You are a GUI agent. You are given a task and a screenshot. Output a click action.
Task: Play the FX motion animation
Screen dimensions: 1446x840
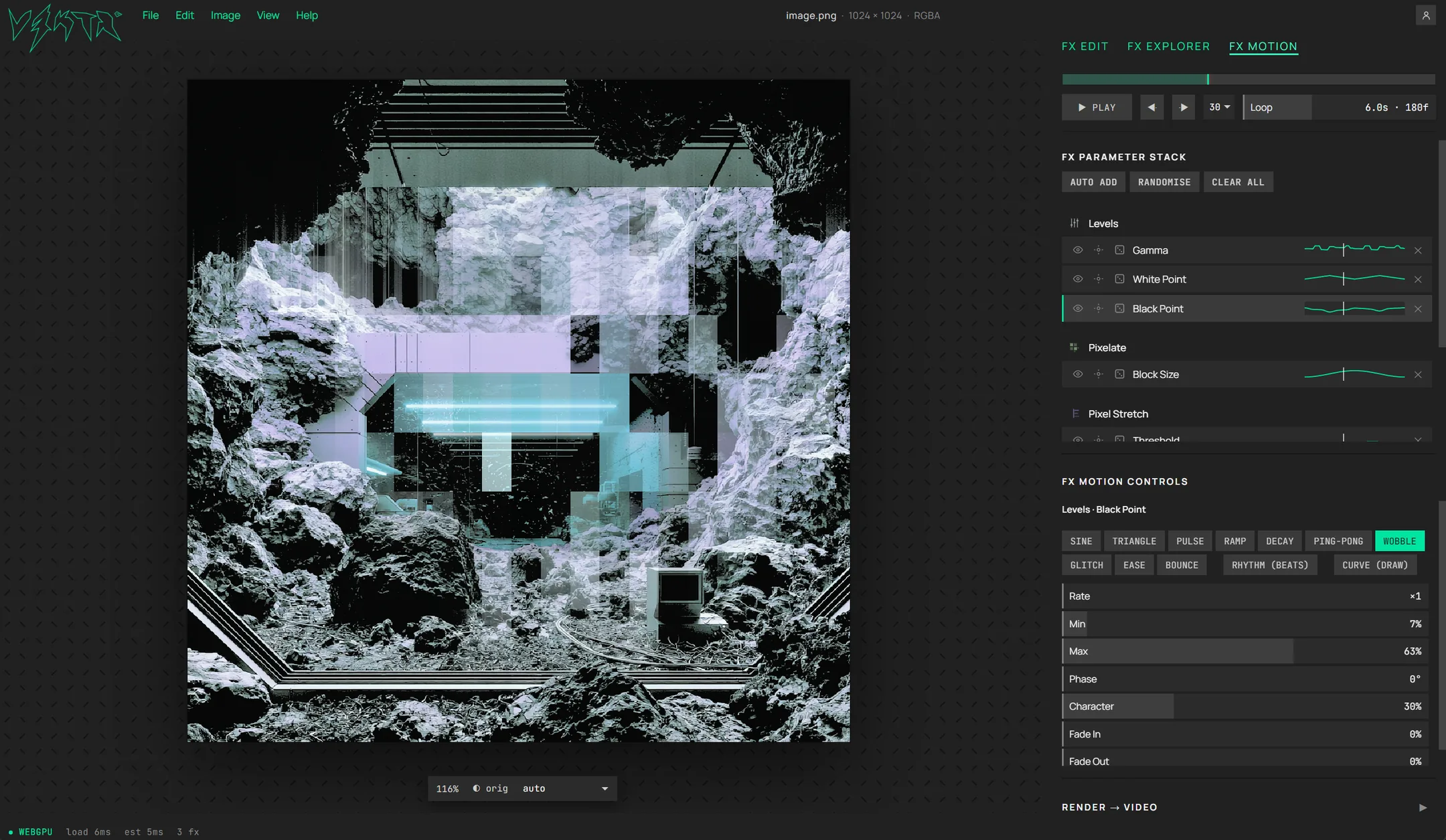coord(1097,107)
